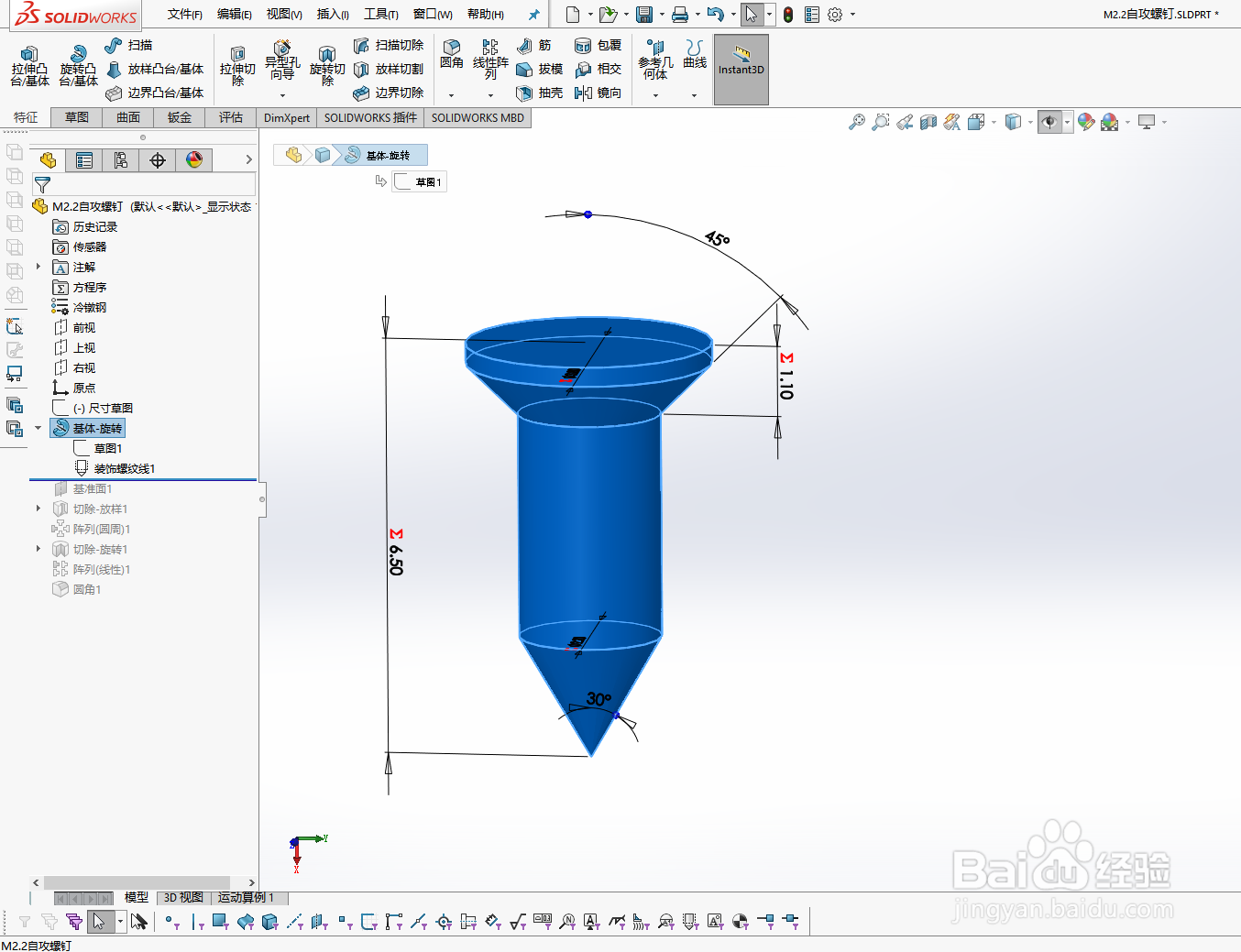Viewport: 1241px width, 952px height.
Task: Click 草图1 in the breadcrumb
Action: pyautogui.click(x=419, y=181)
